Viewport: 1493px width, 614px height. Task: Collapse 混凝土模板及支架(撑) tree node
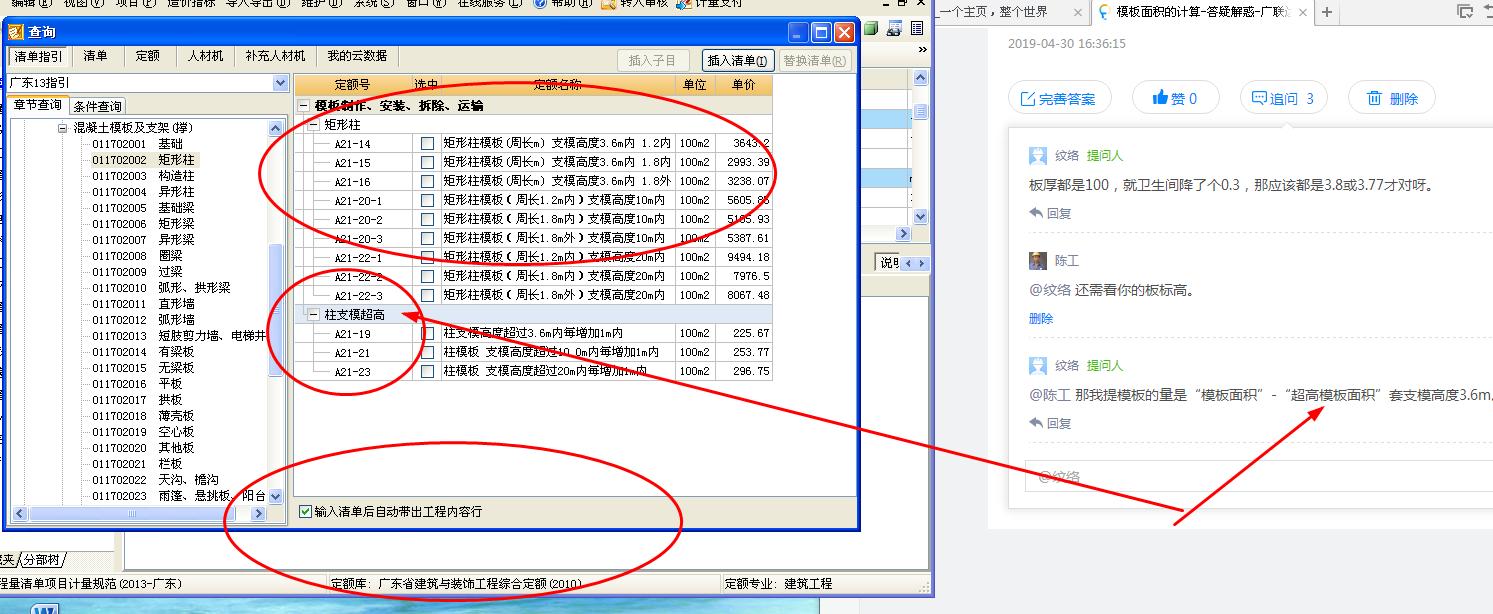click(62, 128)
